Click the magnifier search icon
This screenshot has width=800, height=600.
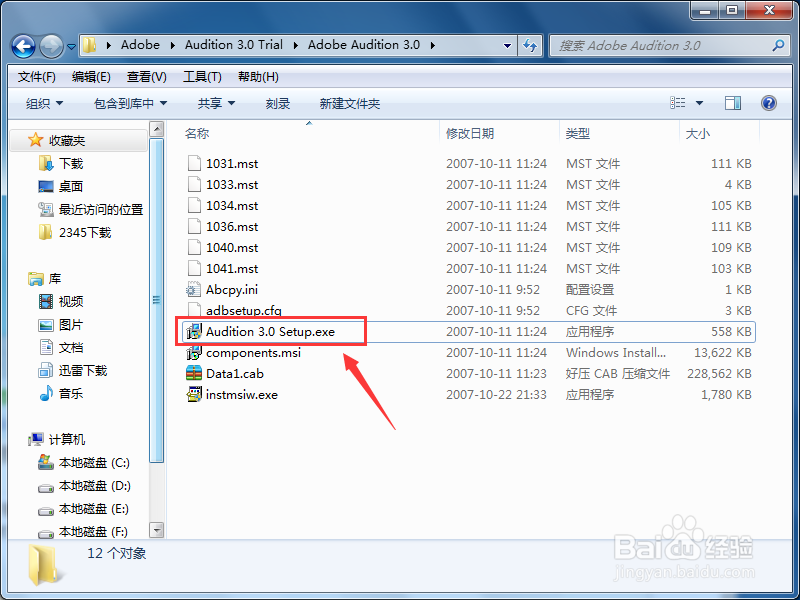[x=778, y=45]
